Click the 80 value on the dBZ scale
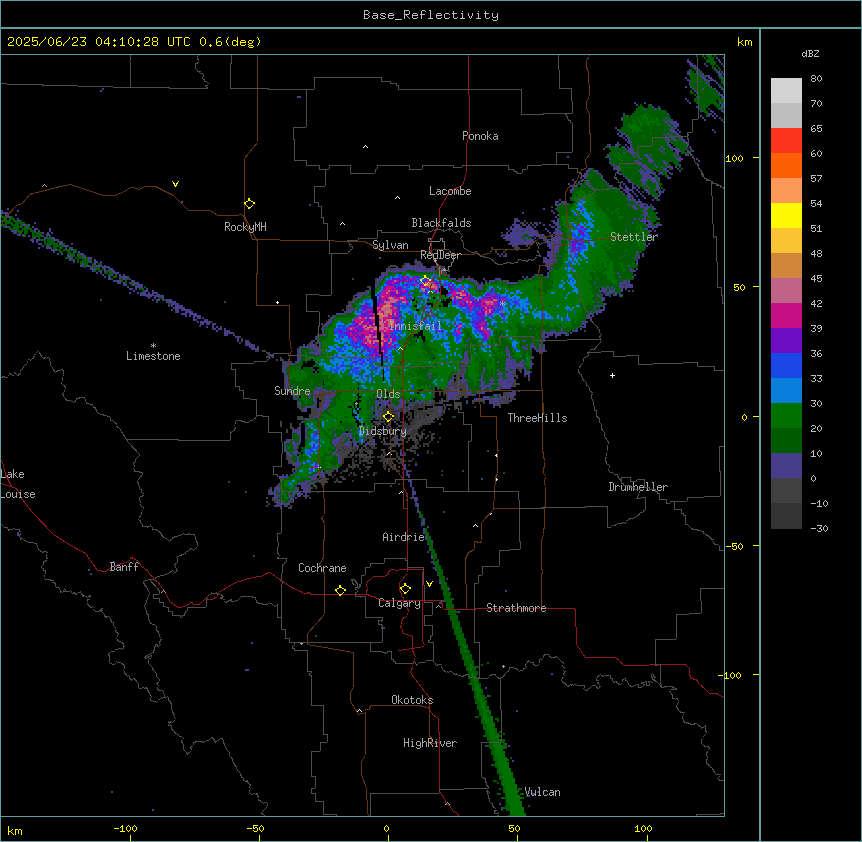 816,79
